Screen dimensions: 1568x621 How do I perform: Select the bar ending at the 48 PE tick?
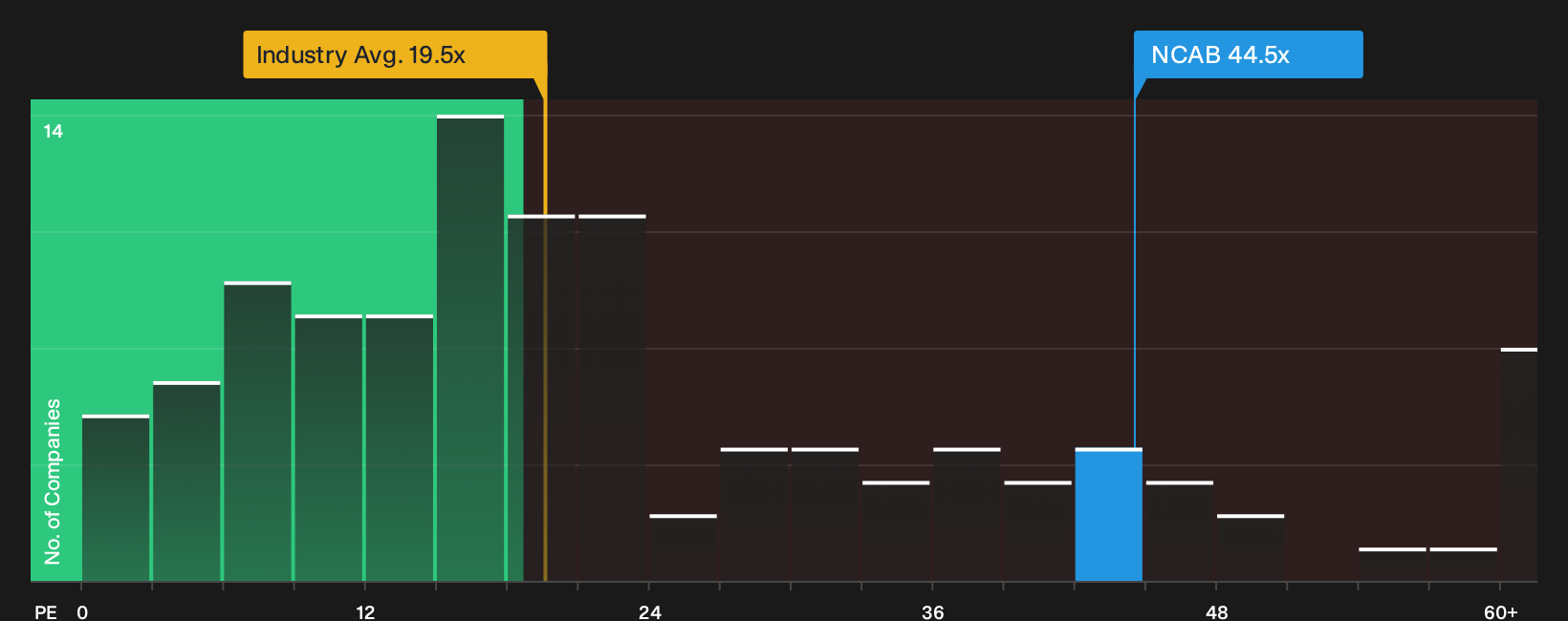coord(1180,531)
